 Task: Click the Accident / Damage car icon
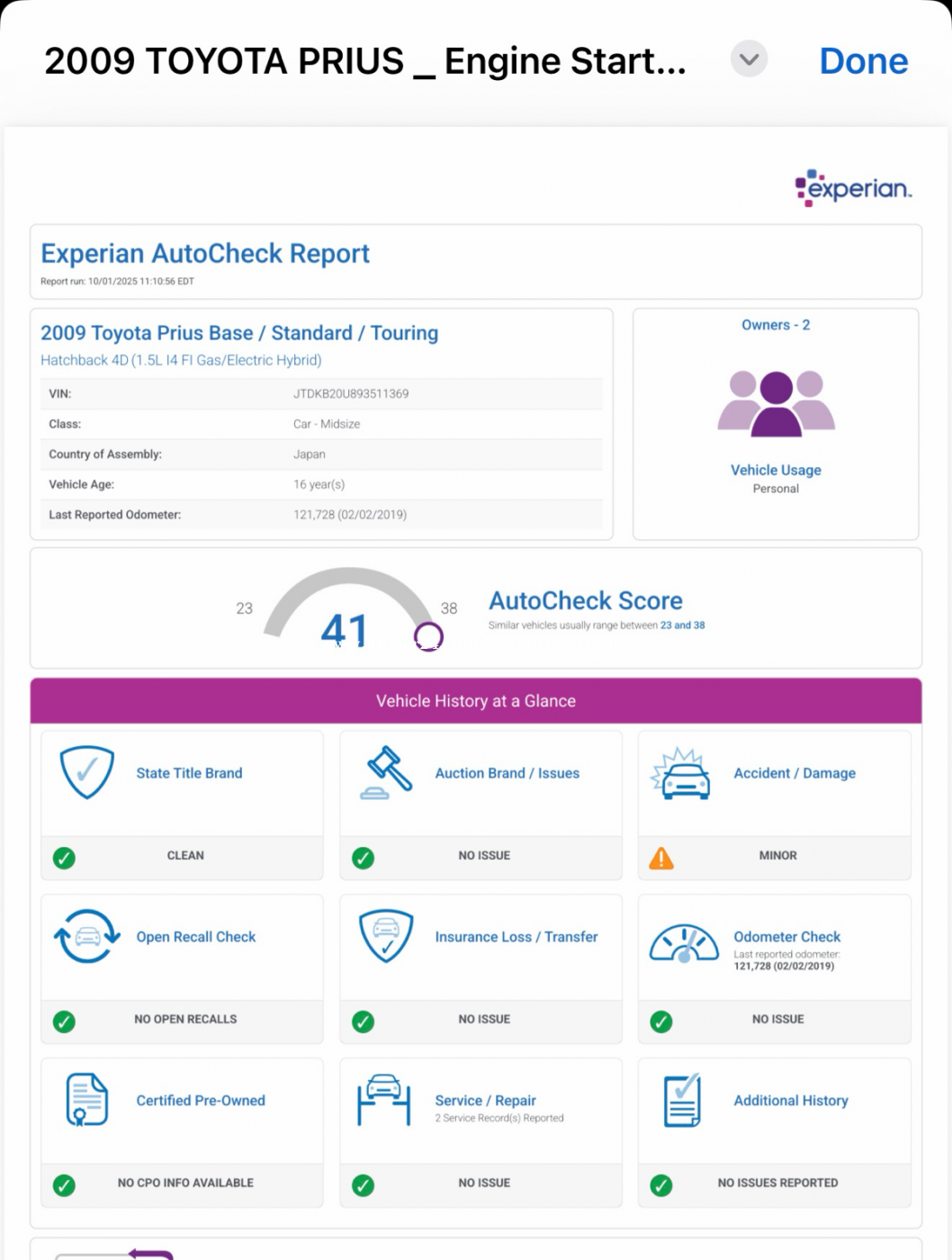(681, 774)
